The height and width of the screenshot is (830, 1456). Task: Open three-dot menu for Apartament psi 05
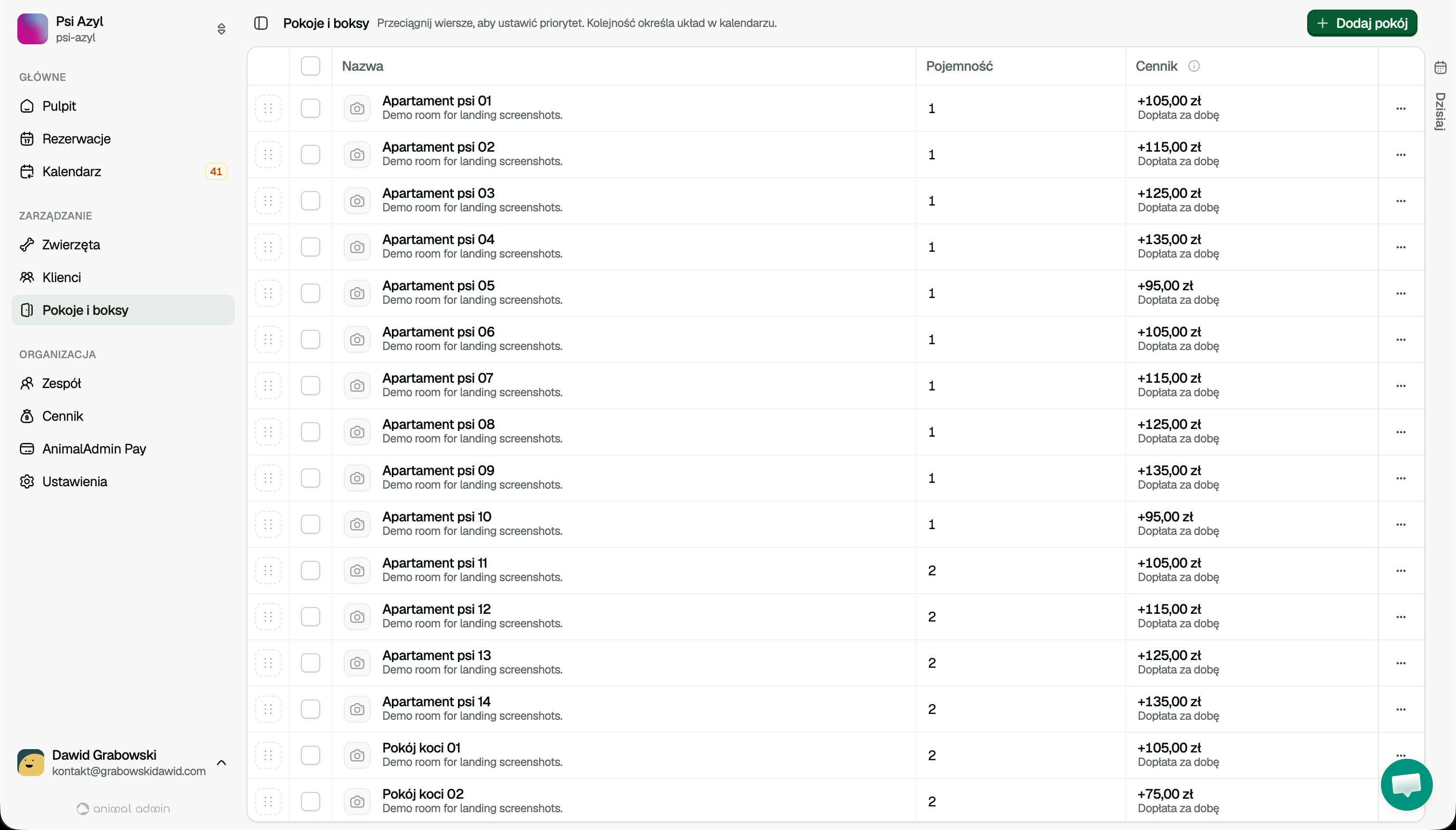(1401, 294)
